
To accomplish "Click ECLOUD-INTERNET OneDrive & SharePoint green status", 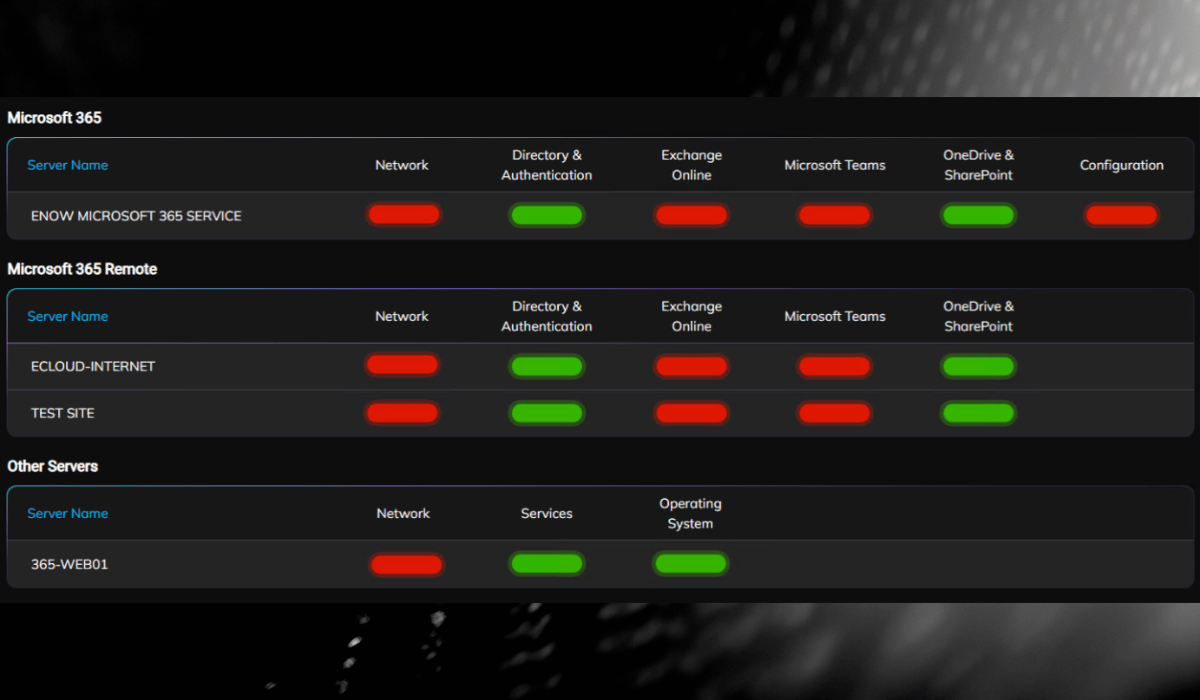I will coord(979,366).
